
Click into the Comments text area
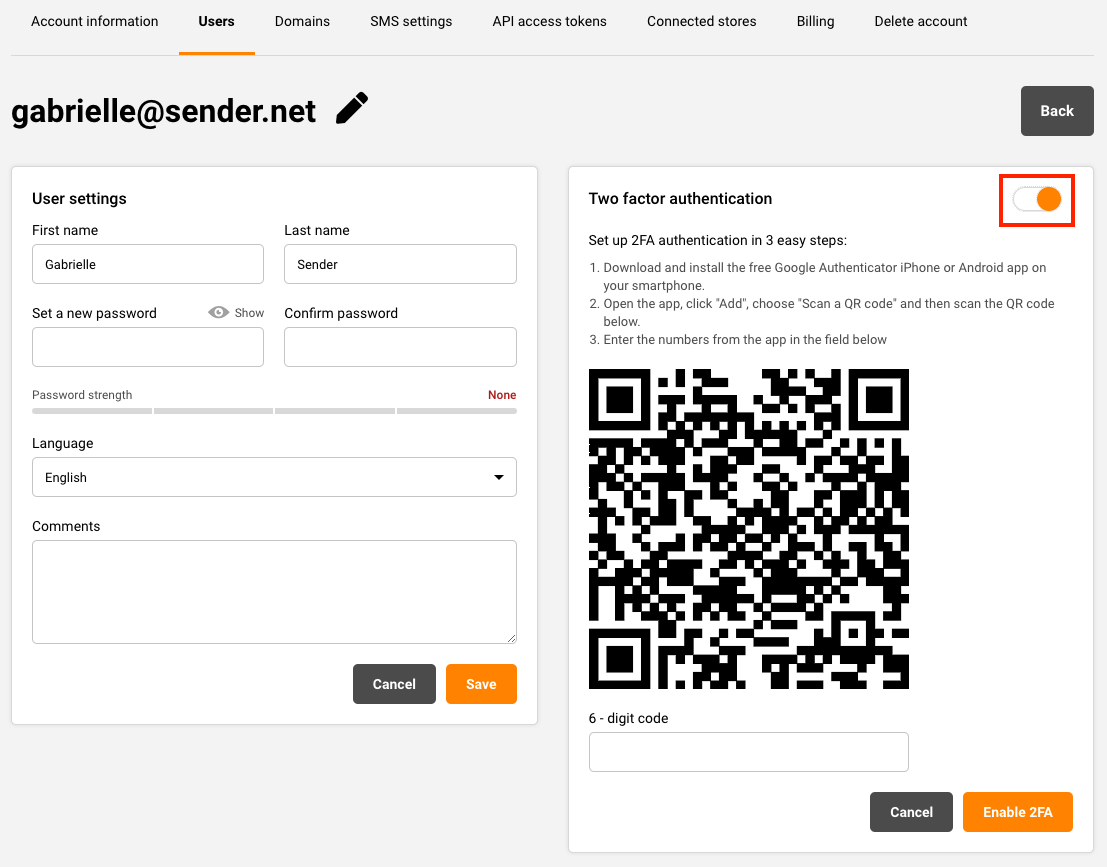click(x=274, y=591)
